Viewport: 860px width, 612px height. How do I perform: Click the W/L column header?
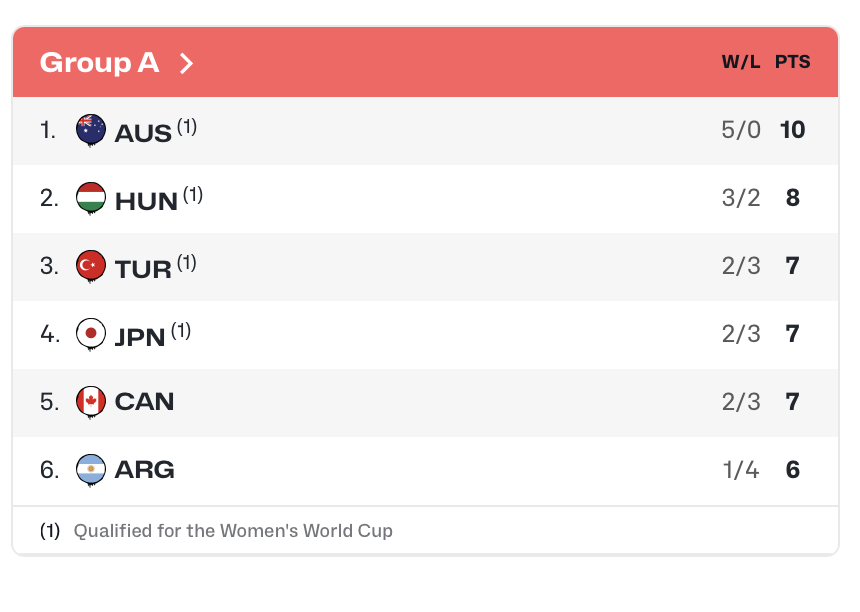click(741, 62)
